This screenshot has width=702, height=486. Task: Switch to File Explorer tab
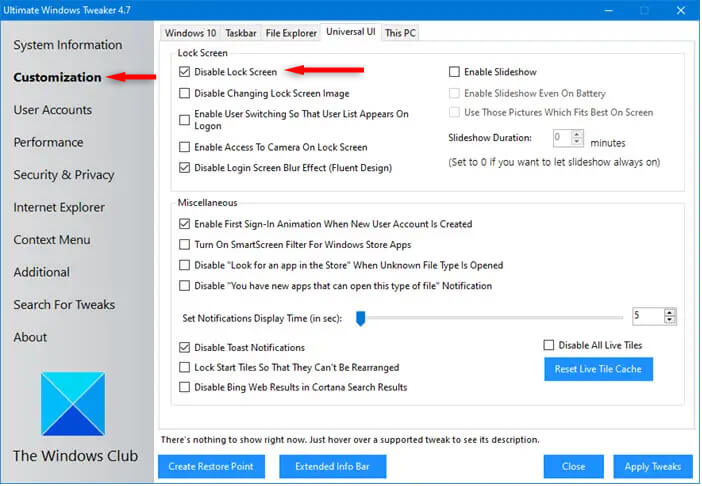click(x=291, y=33)
